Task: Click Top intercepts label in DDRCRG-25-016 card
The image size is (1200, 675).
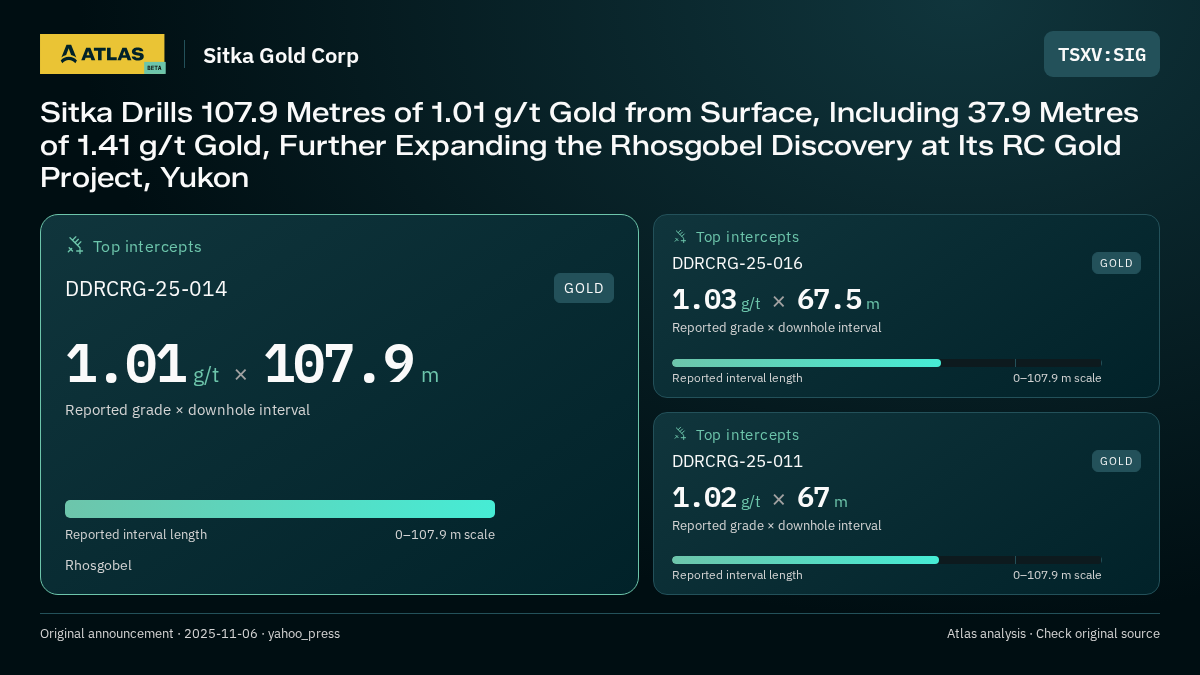Action: click(747, 237)
